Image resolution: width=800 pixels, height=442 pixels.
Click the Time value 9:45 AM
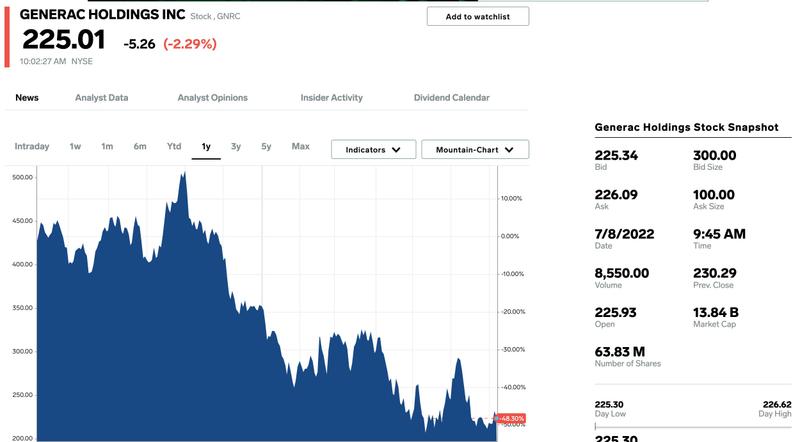[x=719, y=234]
